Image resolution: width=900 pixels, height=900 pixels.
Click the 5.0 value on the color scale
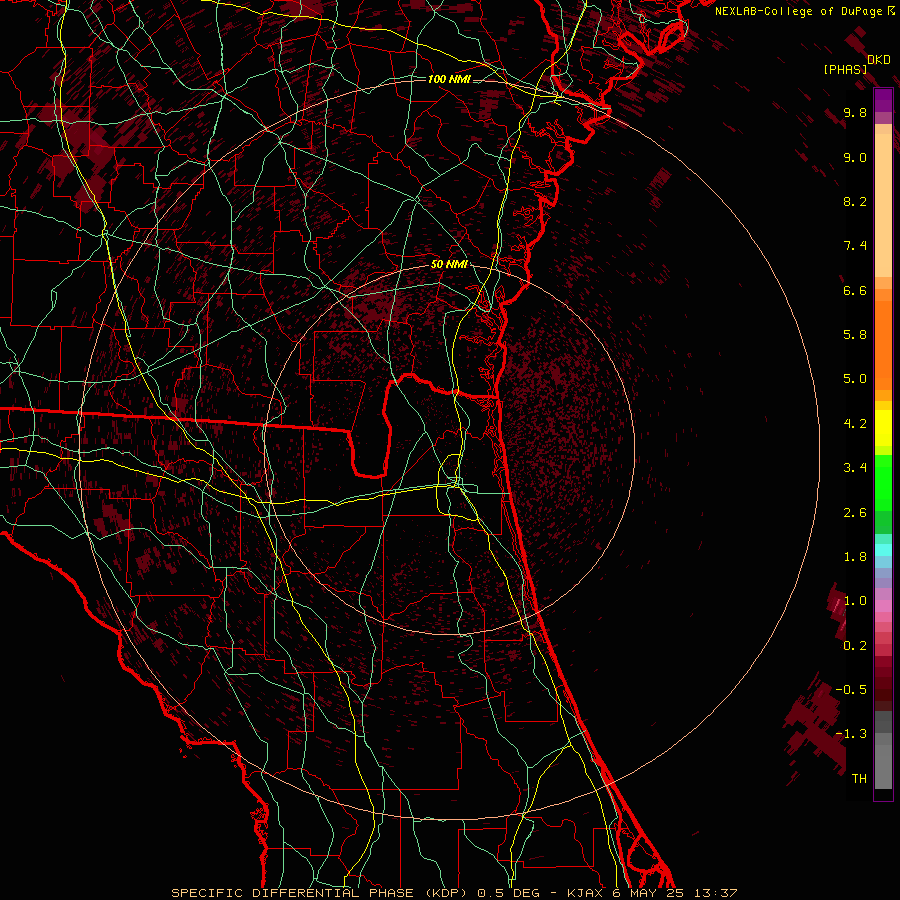(x=855, y=379)
